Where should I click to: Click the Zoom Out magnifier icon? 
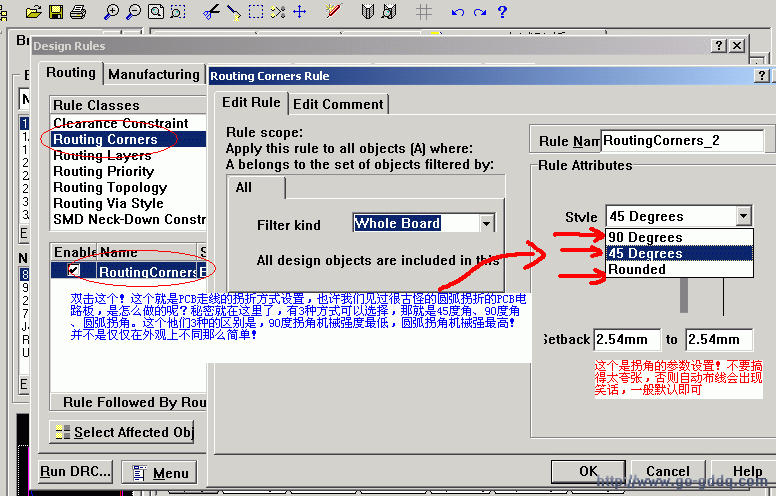(x=133, y=12)
